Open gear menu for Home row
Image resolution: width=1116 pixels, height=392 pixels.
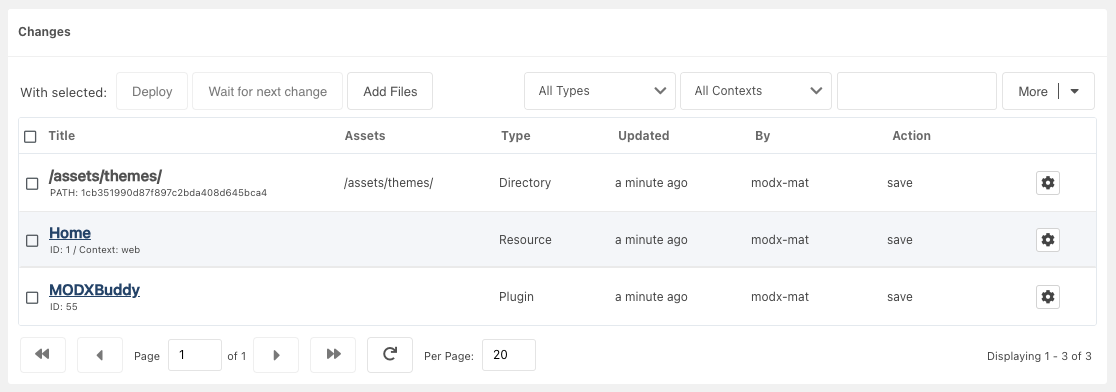(1047, 240)
